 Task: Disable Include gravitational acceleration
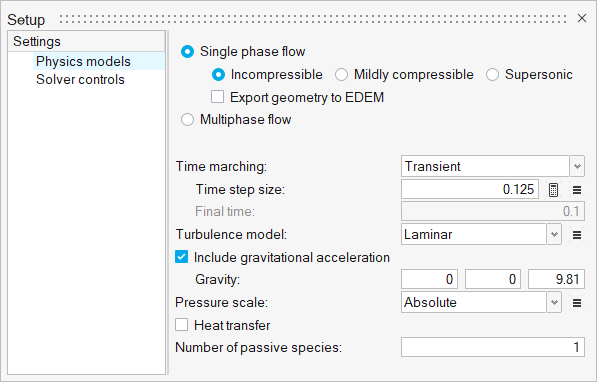click(x=182, y=257)
